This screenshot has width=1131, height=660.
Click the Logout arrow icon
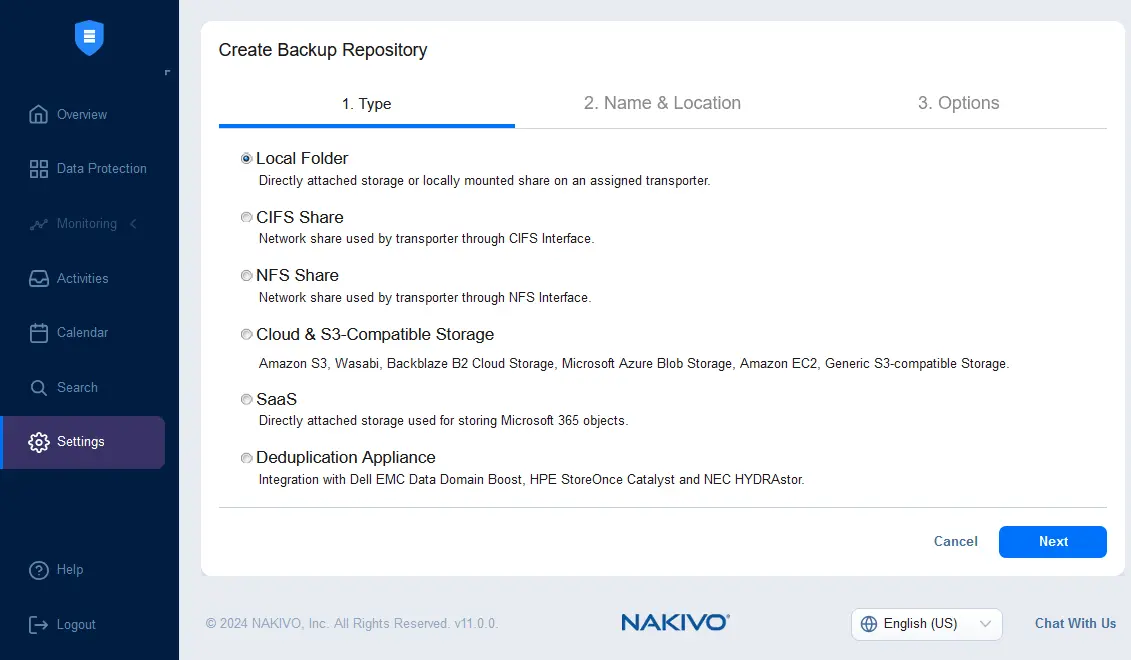click(38, 625)
